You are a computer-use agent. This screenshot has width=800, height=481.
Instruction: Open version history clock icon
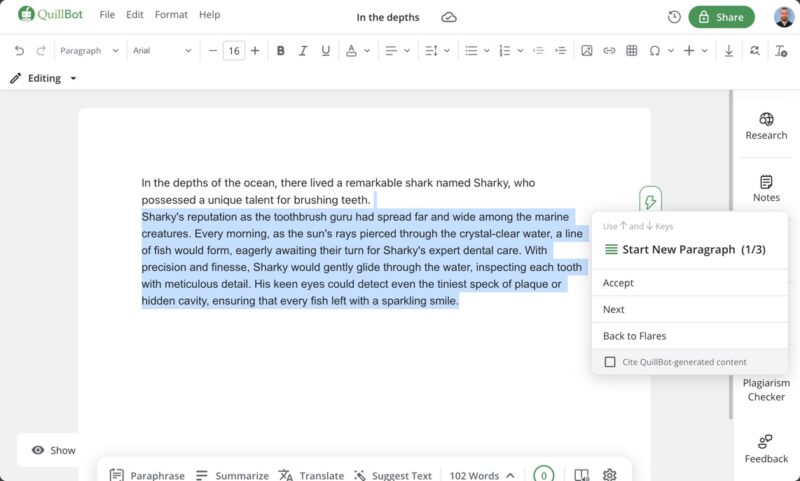point(674,17)
